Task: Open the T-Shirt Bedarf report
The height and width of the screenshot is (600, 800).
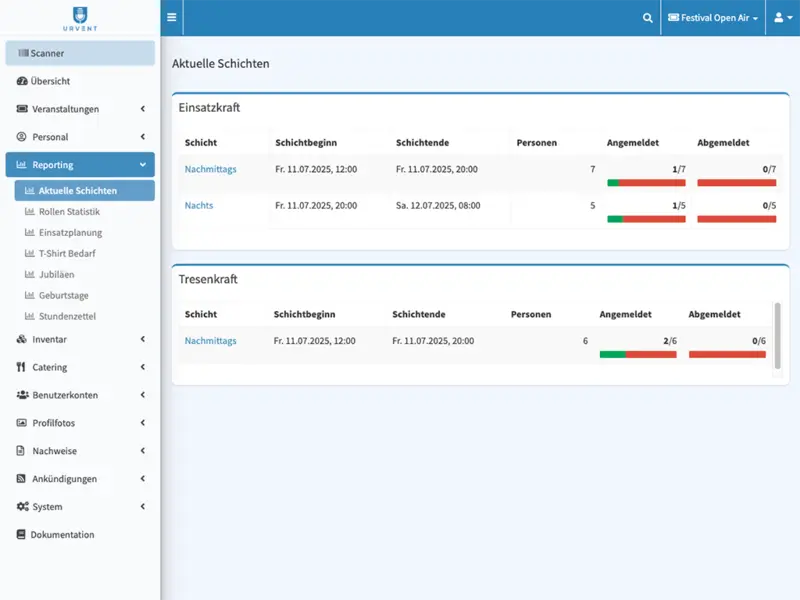Action: [x=85, y=253]
